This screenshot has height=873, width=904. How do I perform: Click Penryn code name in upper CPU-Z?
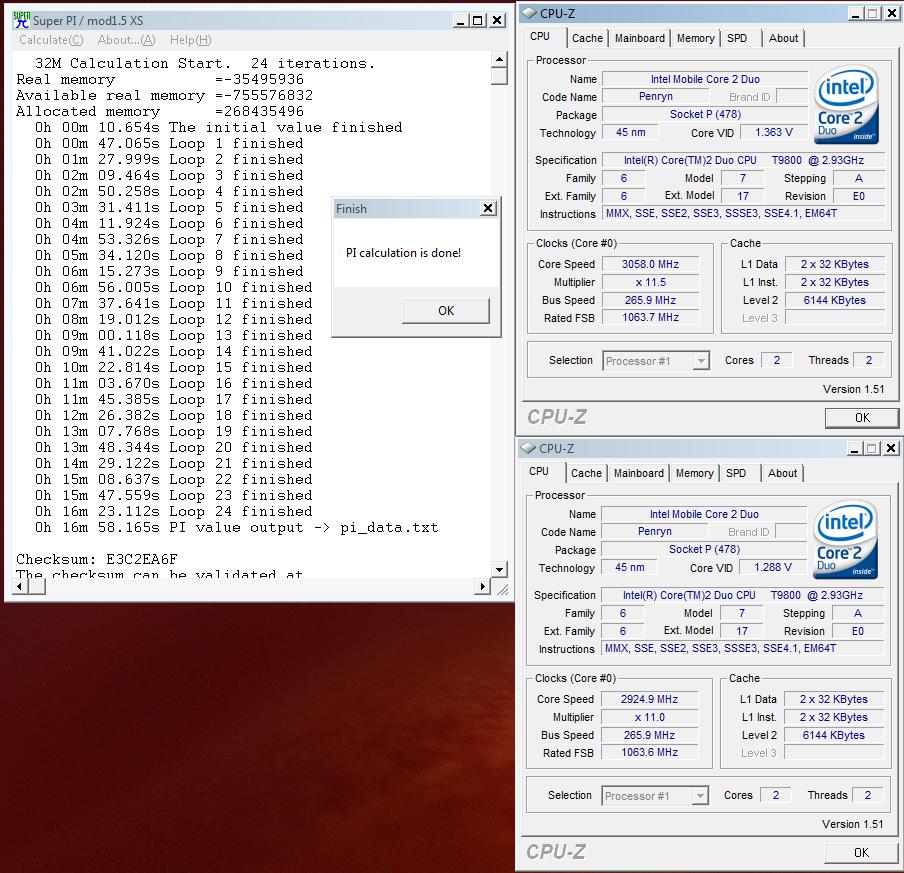tap(656, 96)
